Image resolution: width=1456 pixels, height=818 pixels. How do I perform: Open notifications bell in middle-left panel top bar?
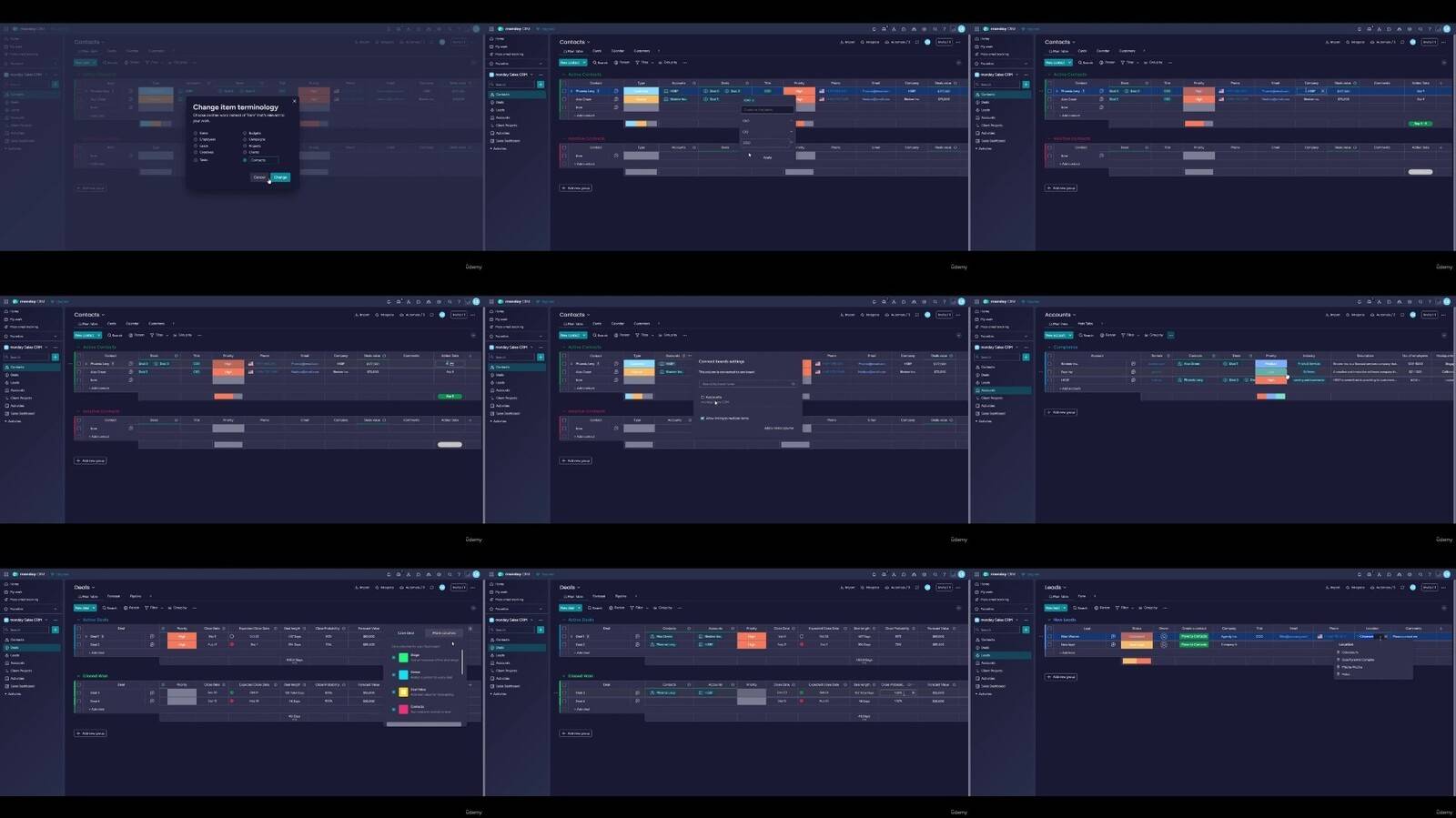[x=389, y=302]
